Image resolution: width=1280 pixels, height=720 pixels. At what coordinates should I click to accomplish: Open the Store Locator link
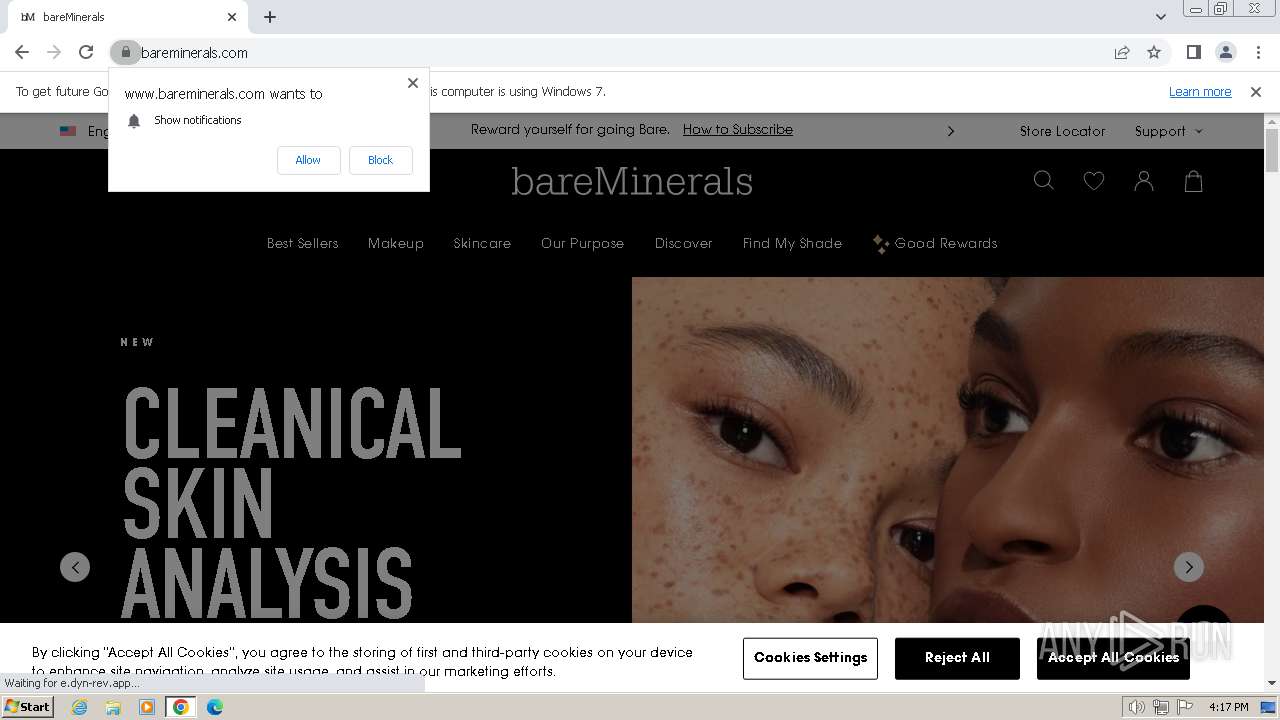click(x=1062, y=131)
